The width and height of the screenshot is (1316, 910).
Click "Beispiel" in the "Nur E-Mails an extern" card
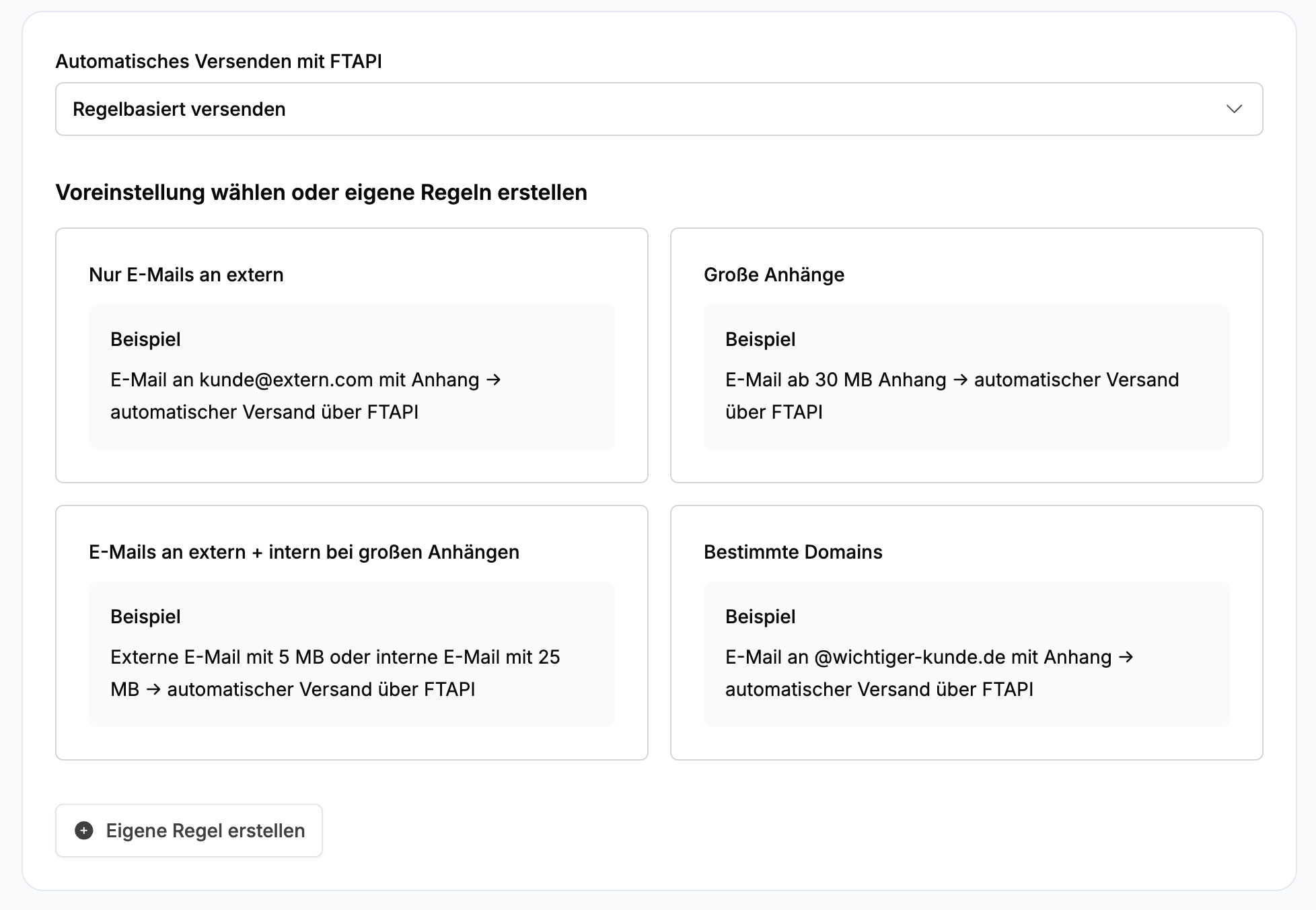pos(145,339)
